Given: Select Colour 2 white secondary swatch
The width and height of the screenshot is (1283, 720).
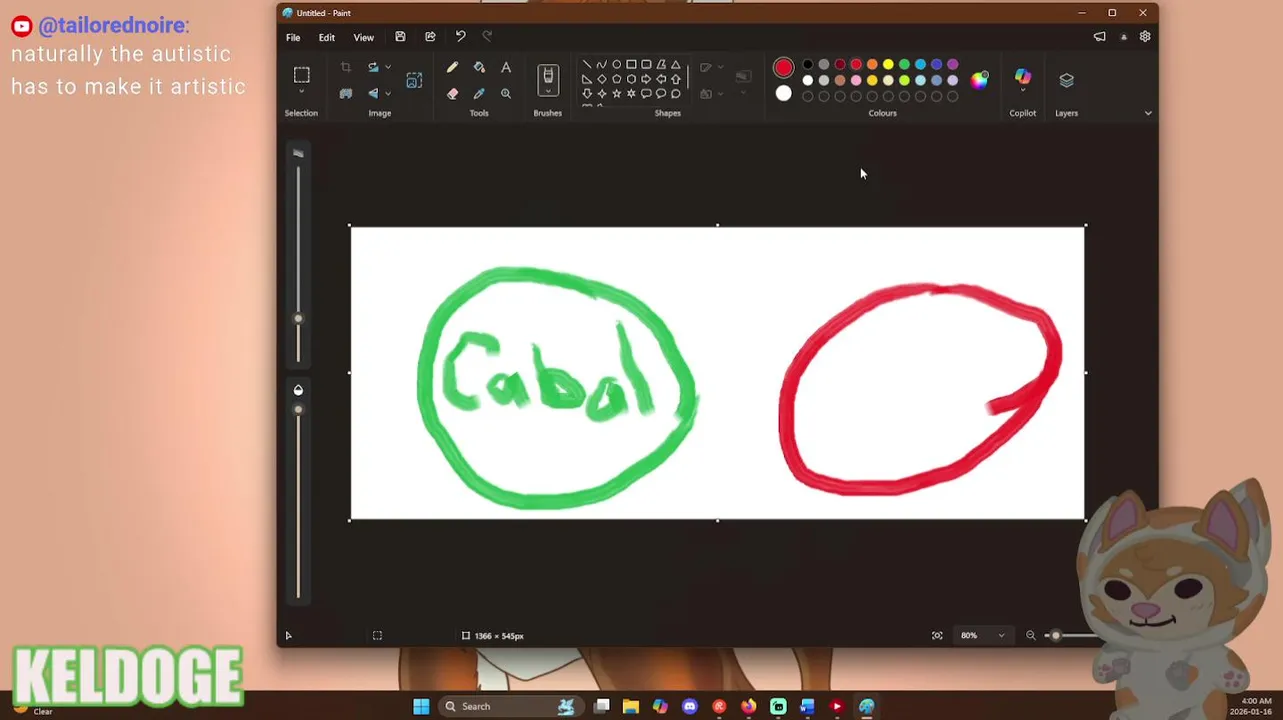Looking at the screenshot, I should [783, 94].
